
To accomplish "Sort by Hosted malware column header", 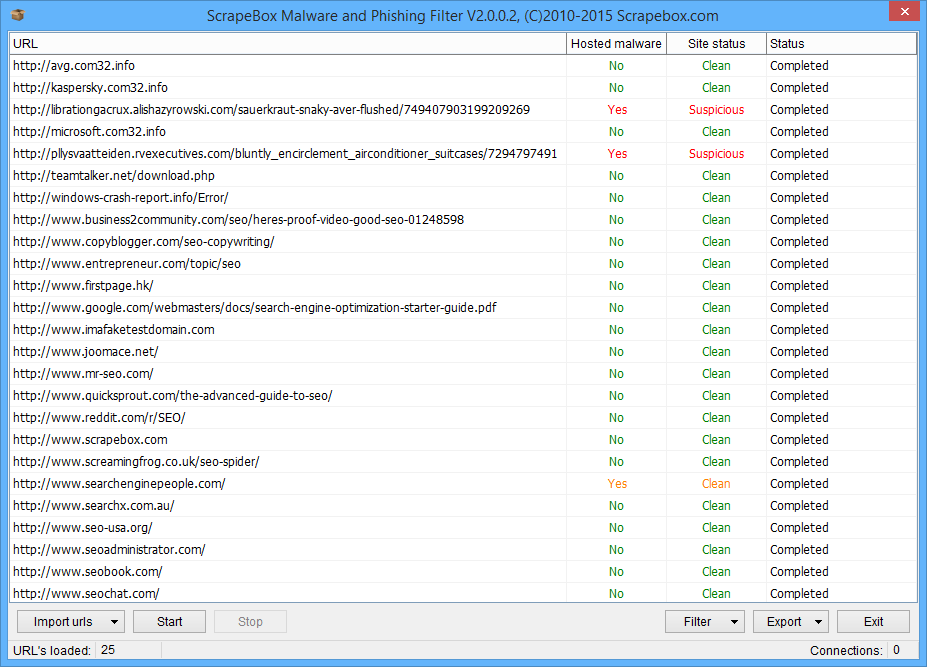I will [x=616, y=44].
